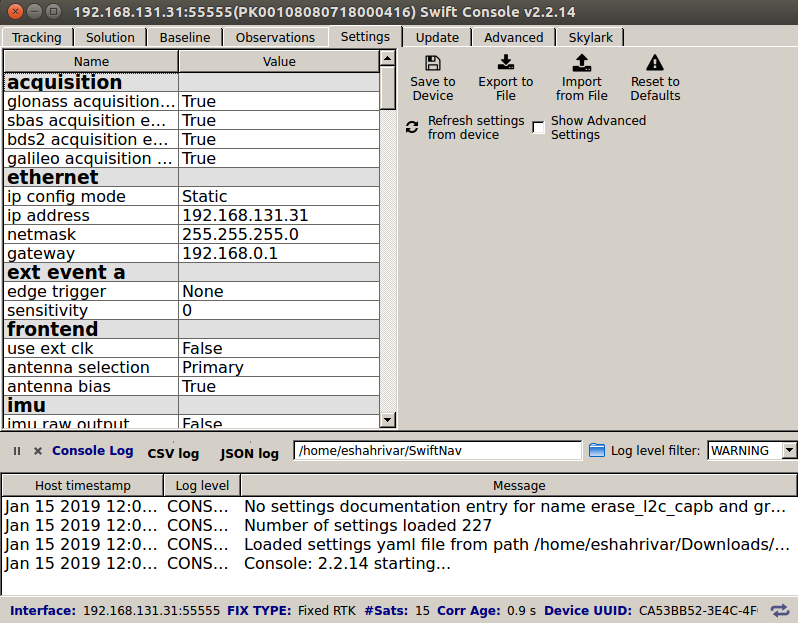Screen dimensions: 798x623
Task: Toggle the JSON log button
Action: tap(249, 453)
